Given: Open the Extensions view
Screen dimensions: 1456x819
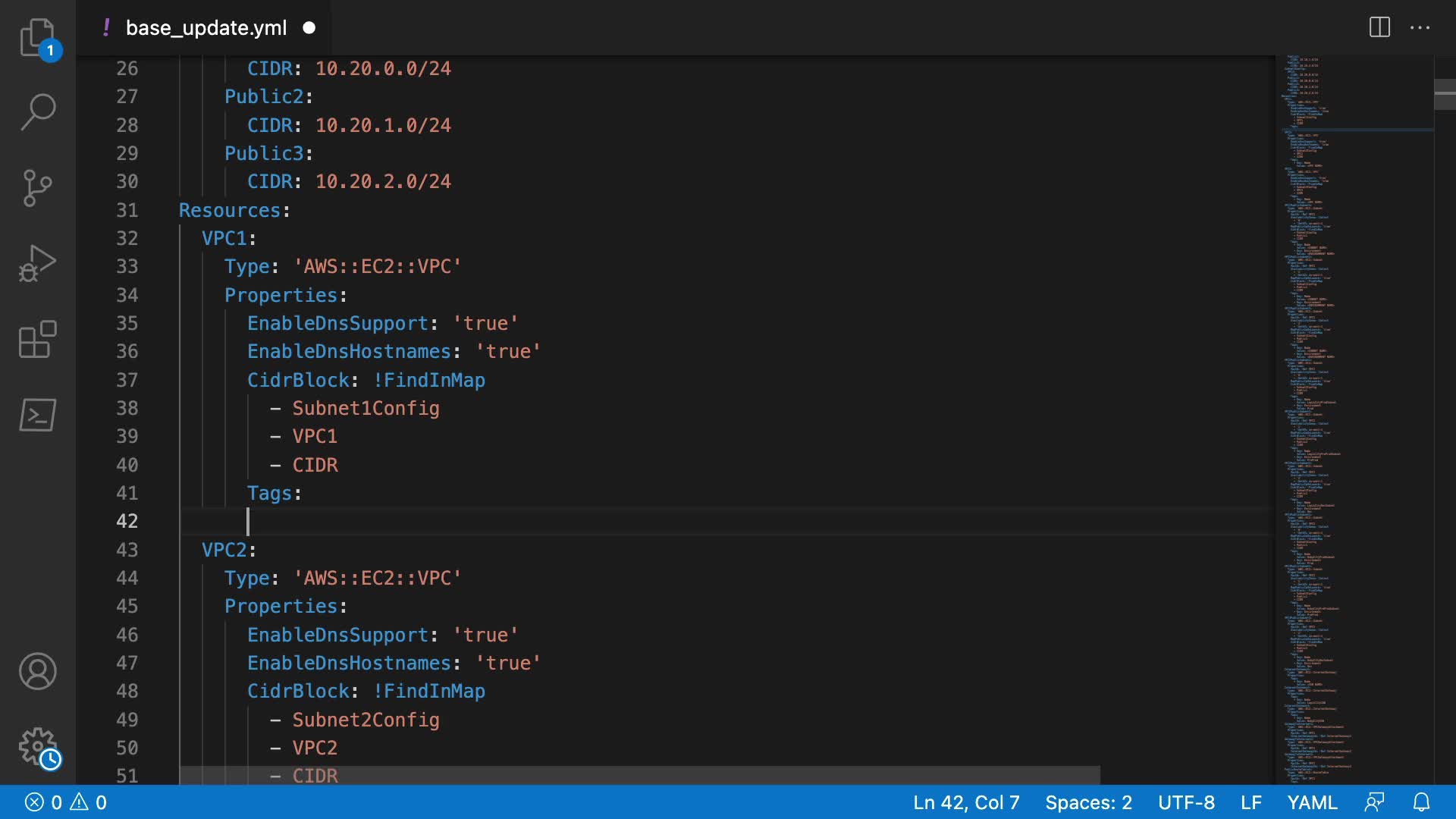Looking at the screenshot, I should click(x=37, y=339).
